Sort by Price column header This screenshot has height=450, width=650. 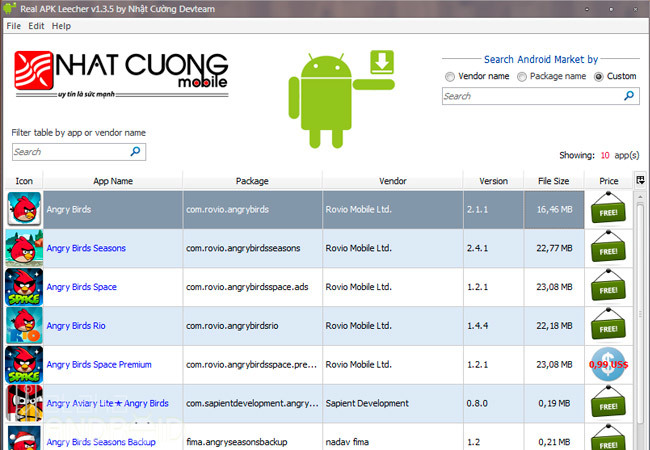(609, 181)
